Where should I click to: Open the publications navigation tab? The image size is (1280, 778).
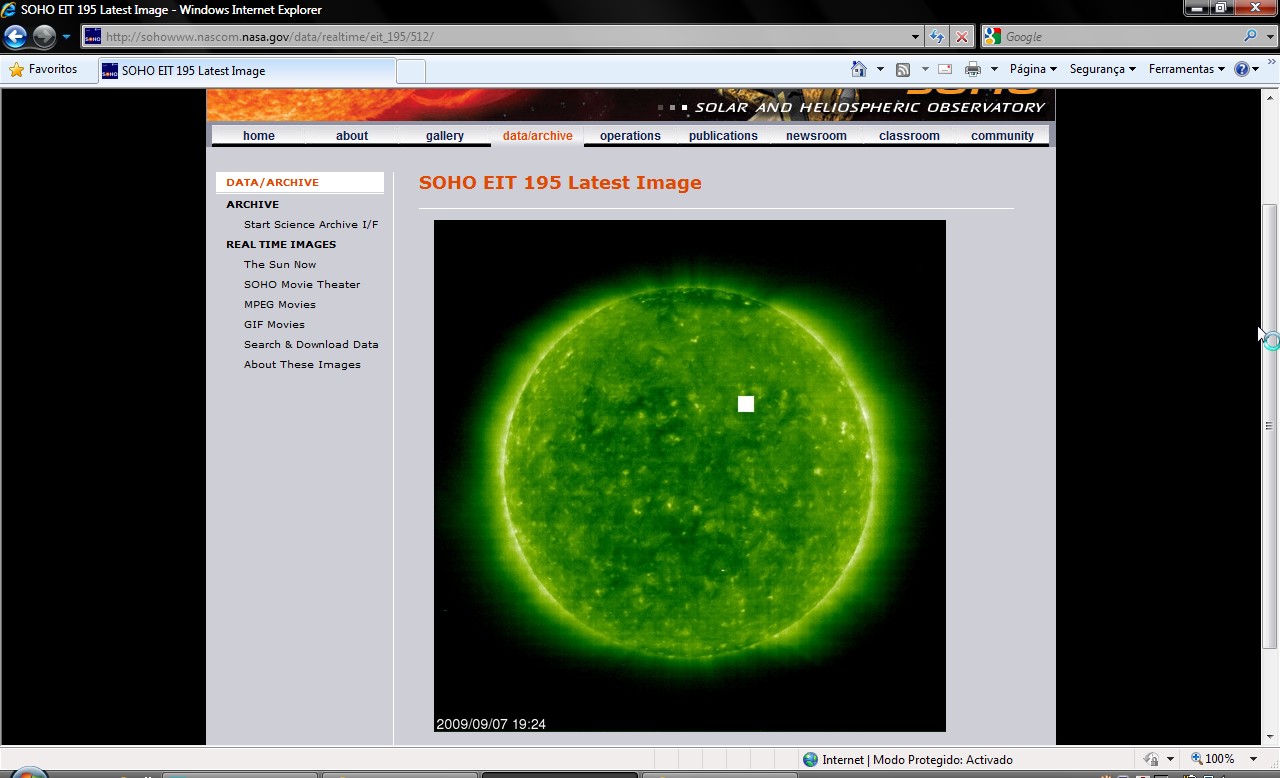point(723,136)
